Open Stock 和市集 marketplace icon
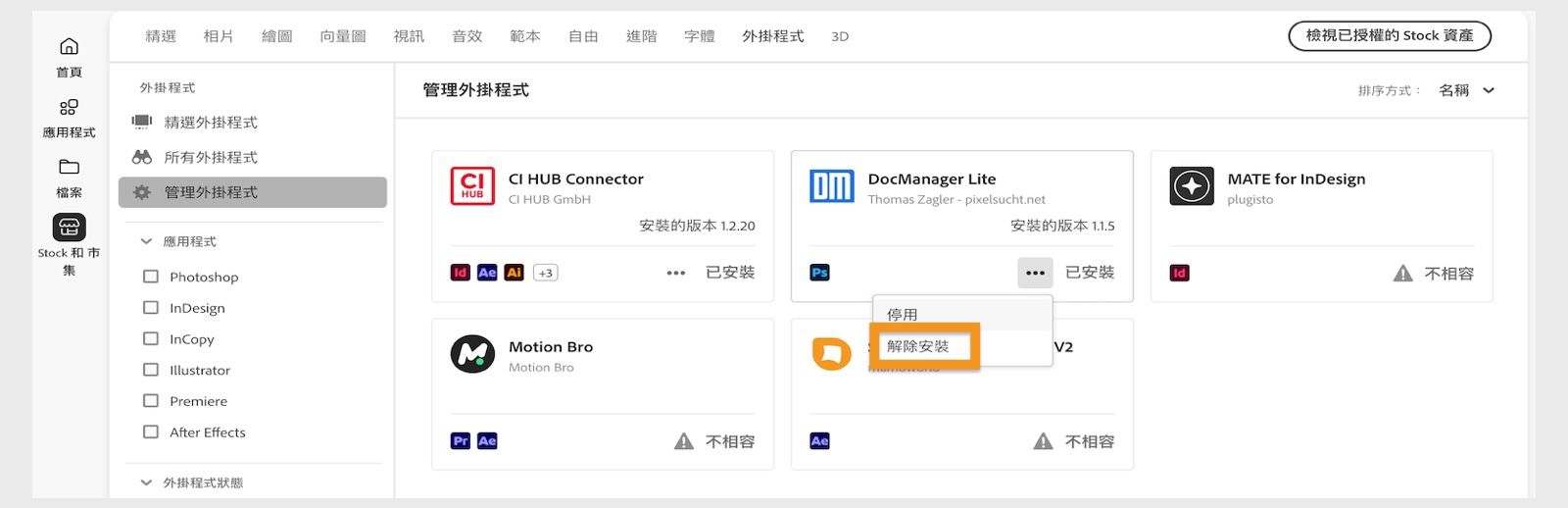This screenshot has width=1568, height=508. pyautogui.click(x=69, y=228)
